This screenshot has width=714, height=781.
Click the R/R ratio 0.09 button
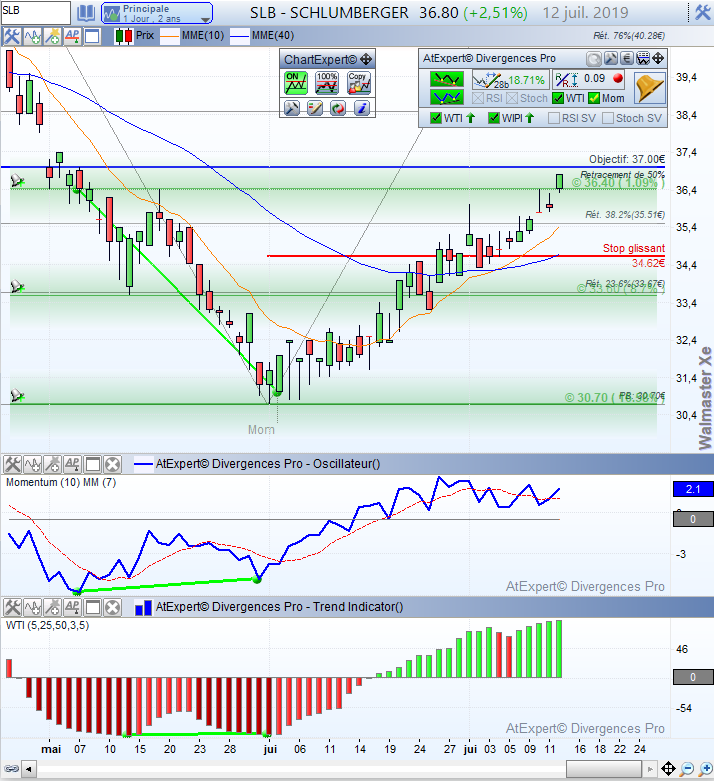click(x=589, y=79)
